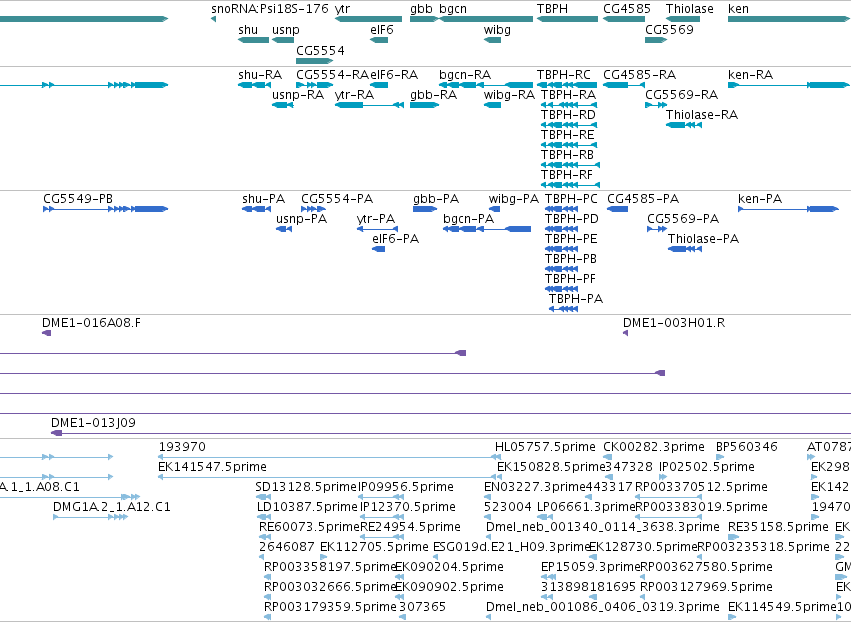The height and width of the screenshot is (622, 851).
Task: Open the eIF6 gene label
Action: (382, 29)
